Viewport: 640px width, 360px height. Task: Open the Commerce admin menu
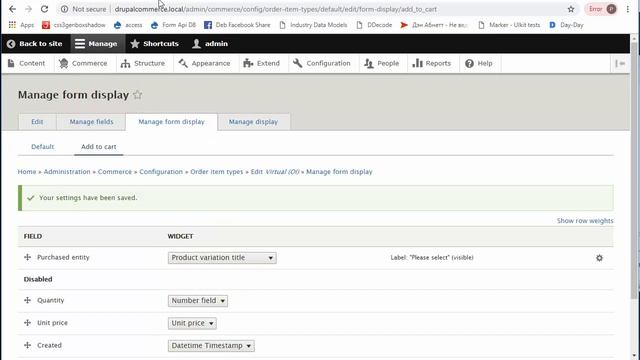point(83,63)
